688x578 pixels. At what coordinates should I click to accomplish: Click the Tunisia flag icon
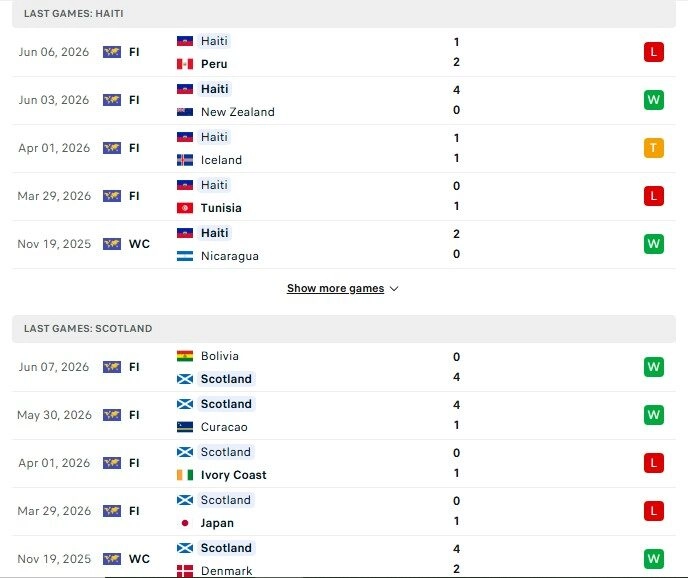click(x=185, y=208)
